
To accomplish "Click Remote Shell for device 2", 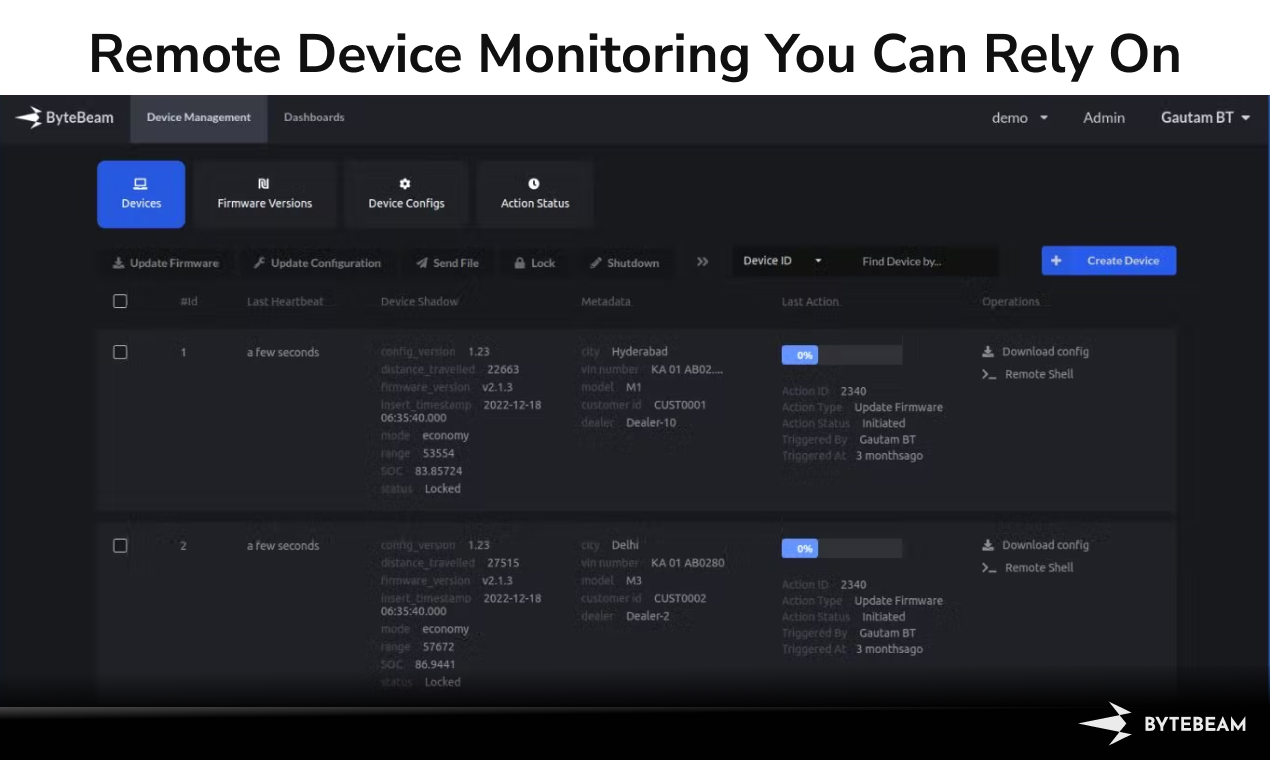I will 1028,568.
